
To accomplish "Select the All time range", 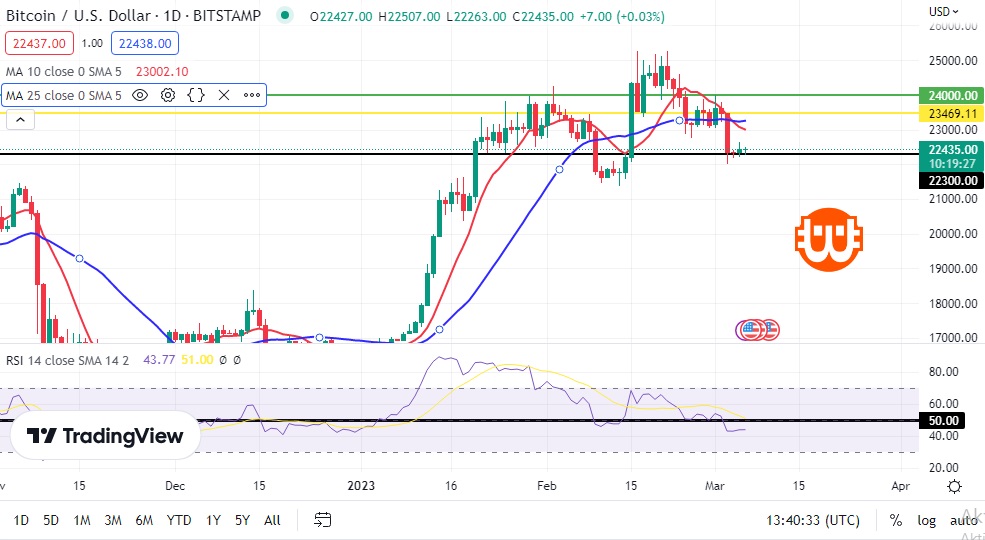I will click(272, 520).
